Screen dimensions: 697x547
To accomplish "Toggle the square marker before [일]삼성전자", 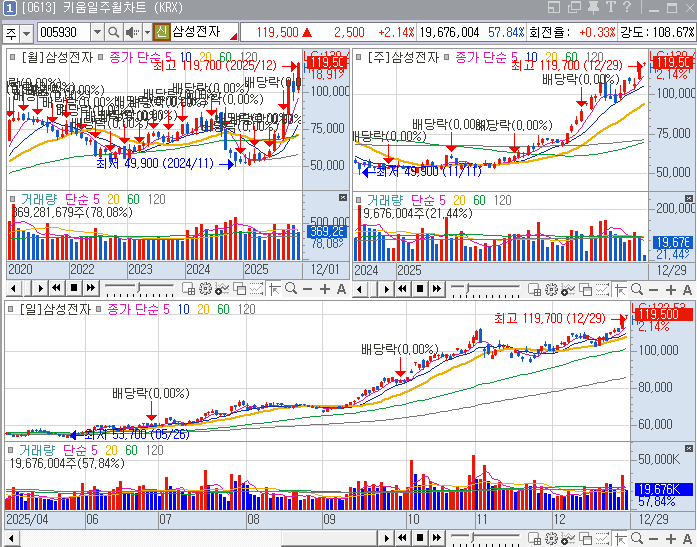I will point(11,308).
